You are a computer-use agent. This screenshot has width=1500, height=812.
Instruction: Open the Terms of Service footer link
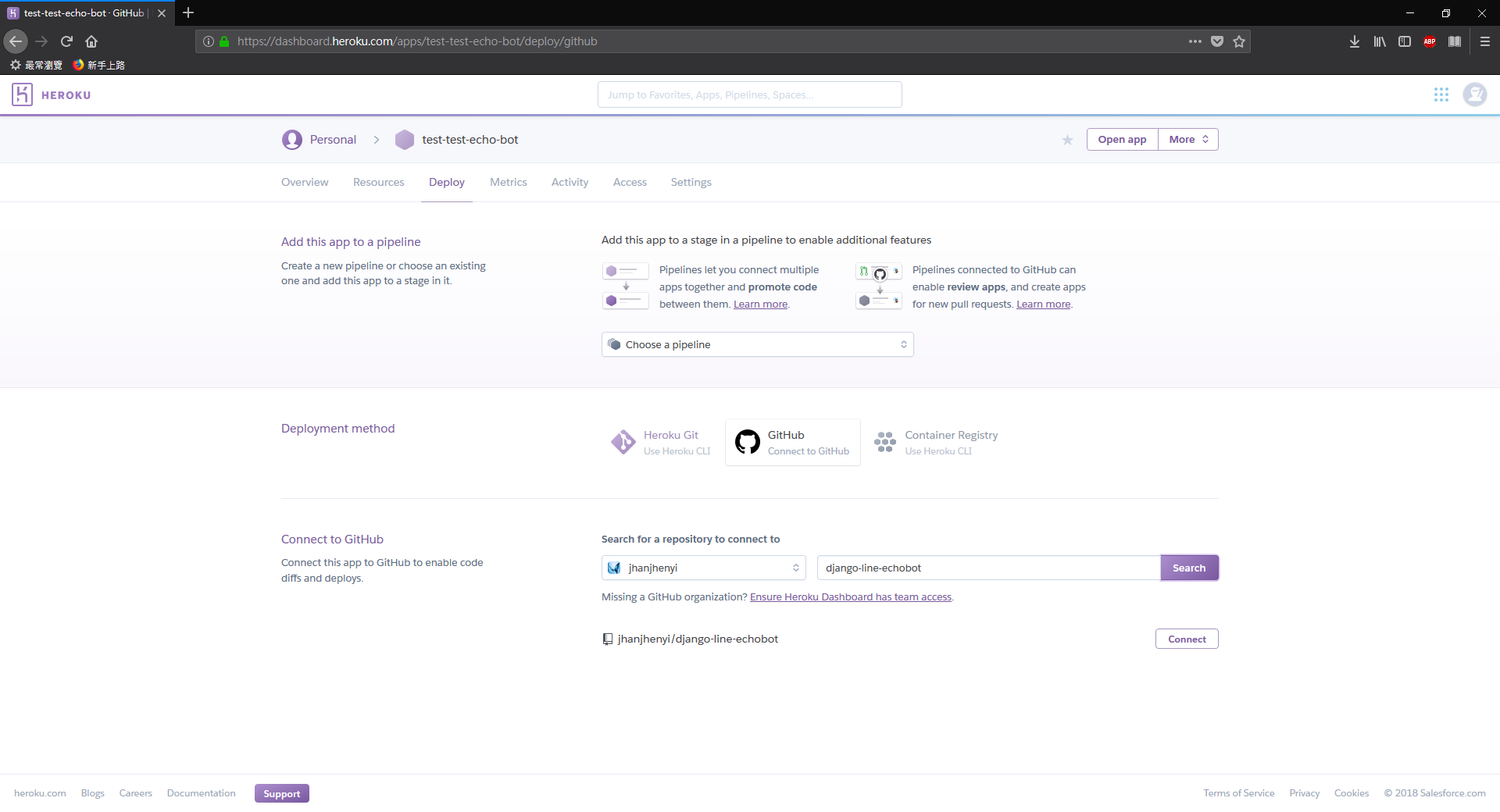pos(1239,793)
